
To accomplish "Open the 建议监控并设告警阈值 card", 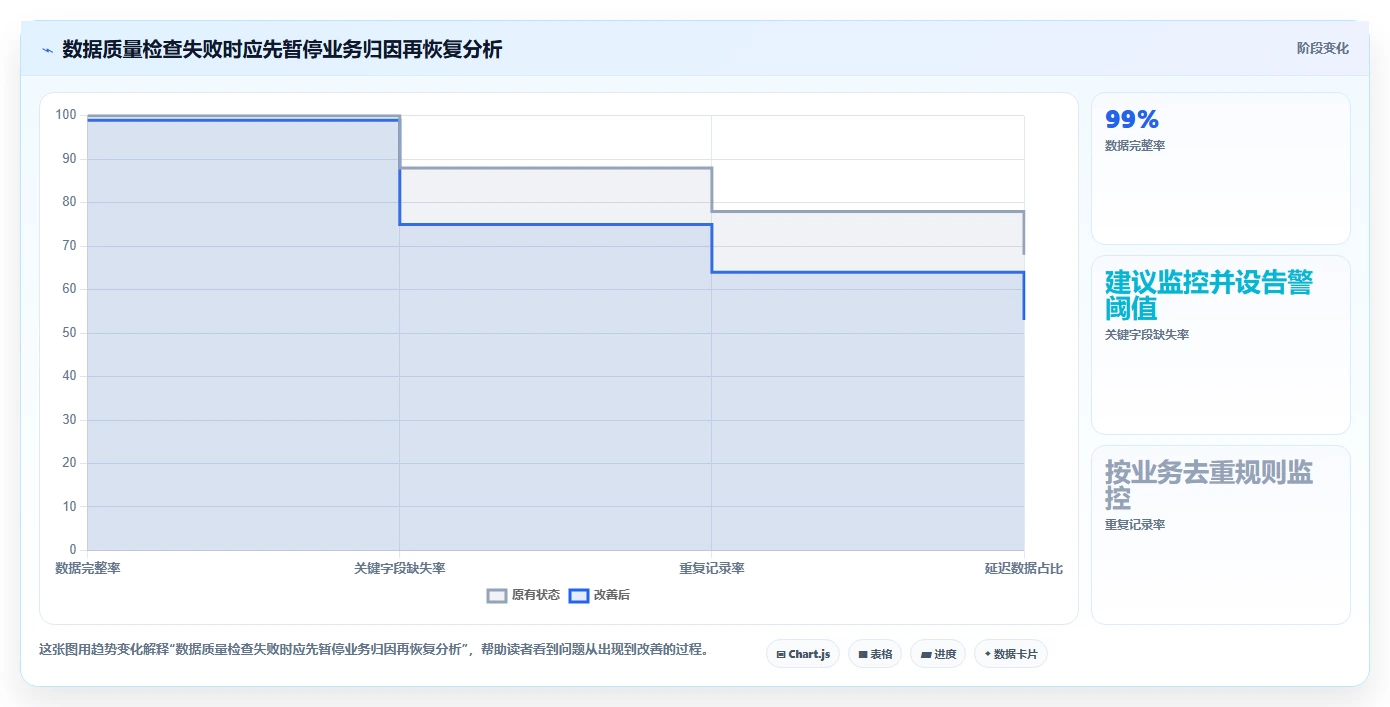I will click(x=1221, y=345).
